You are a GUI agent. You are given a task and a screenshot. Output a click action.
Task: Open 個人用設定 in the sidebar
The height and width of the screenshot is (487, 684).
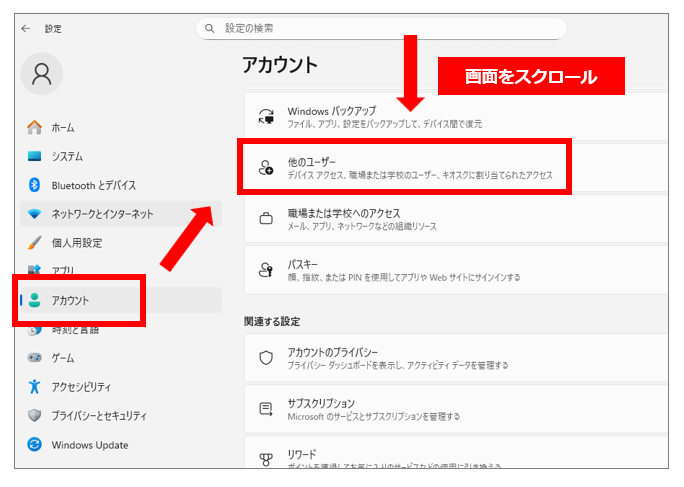click(x=121, y=243)
